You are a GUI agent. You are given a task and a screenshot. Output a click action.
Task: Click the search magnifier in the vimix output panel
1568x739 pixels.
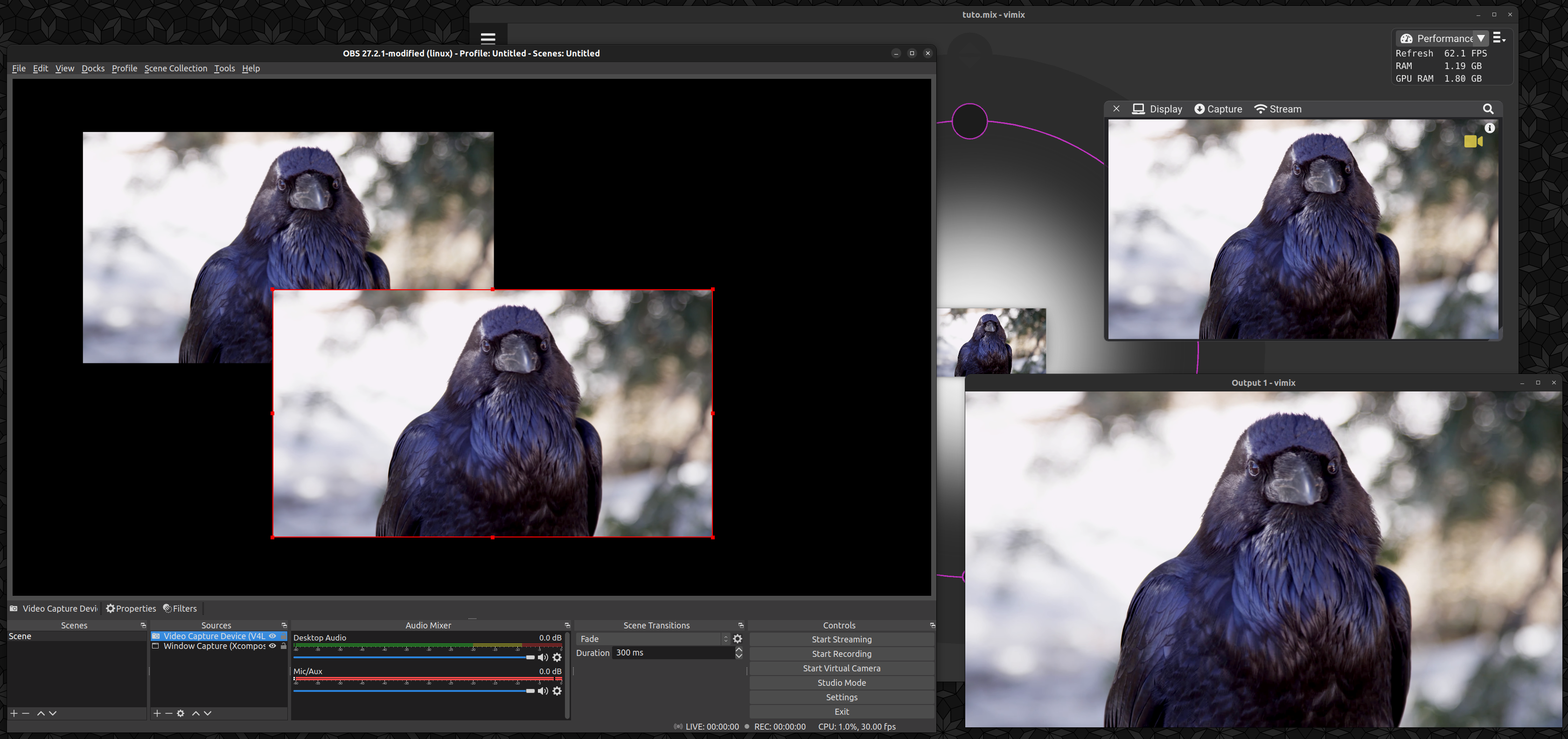tap(1488, 109)
